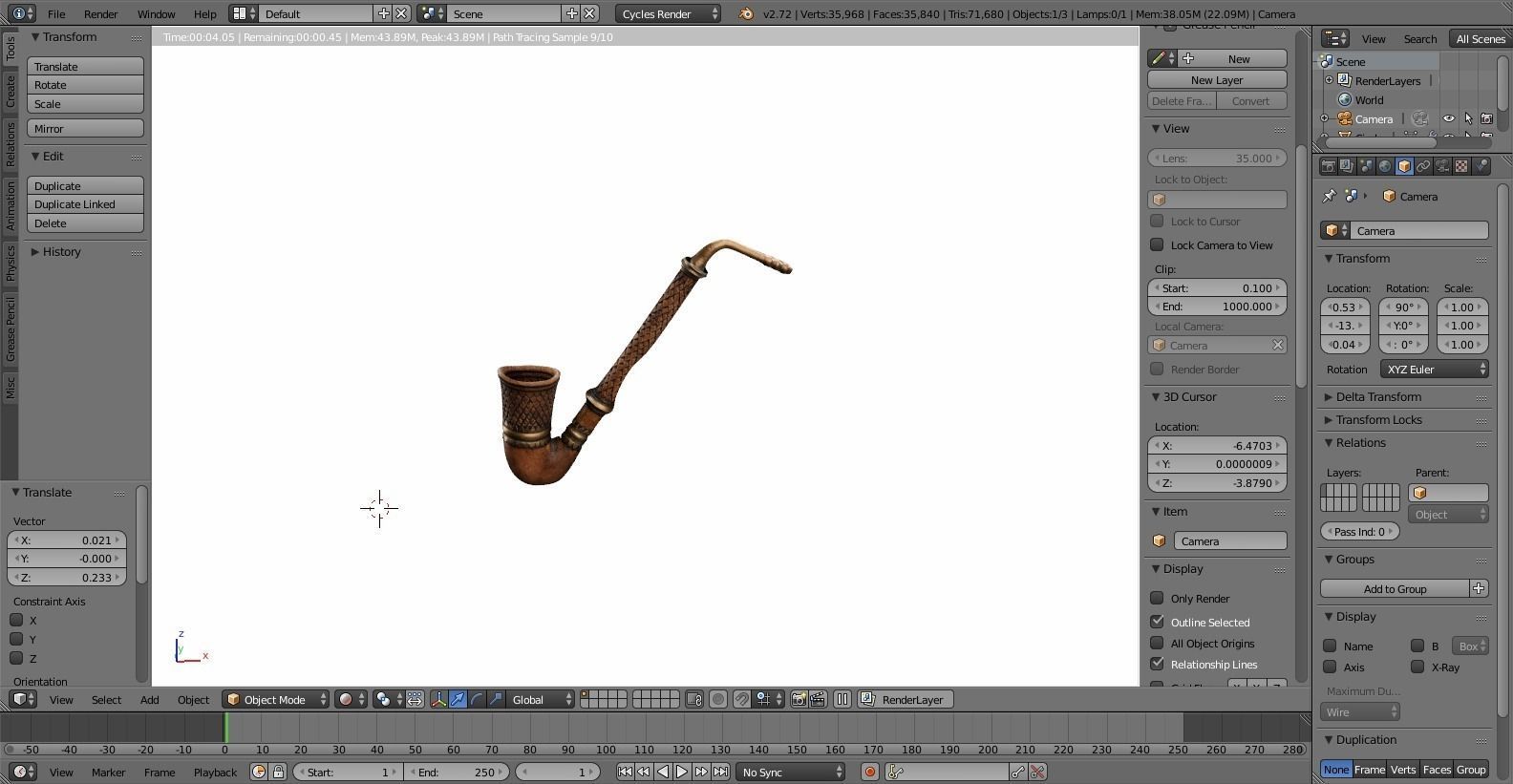The width and height of the screenshot is (1513, 784).
Task: Click the New Layer button
Action: (1217, 80)
